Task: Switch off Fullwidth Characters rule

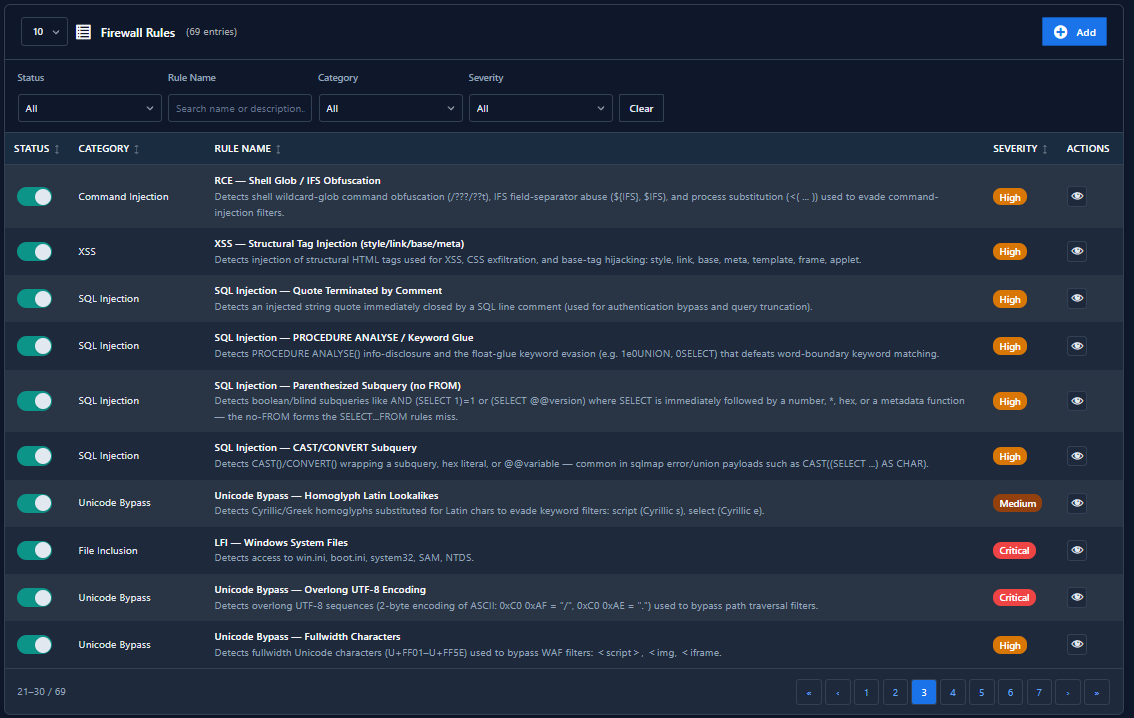Action: click(x=35, y=644)
